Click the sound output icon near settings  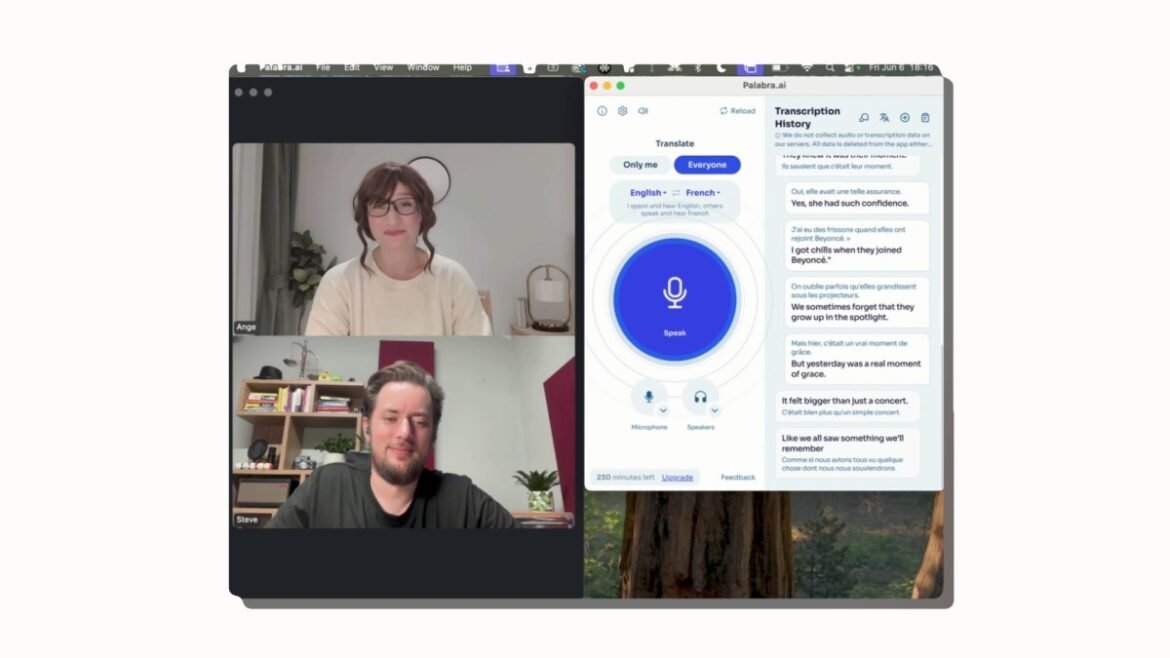tap(643, 111)
